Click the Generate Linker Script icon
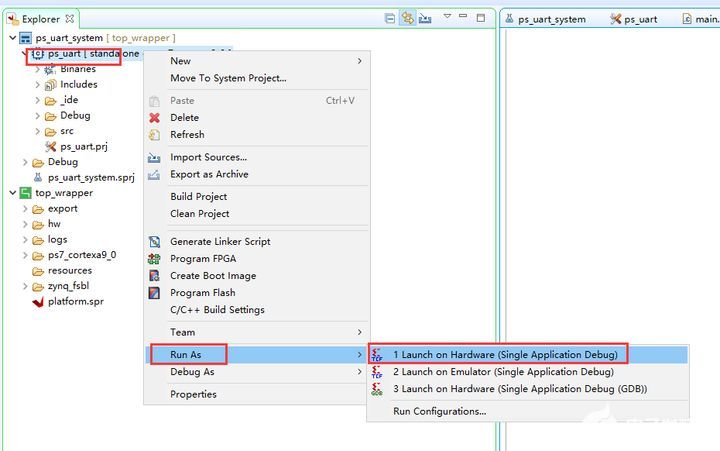Screen dimensions: 720x451 point(154,242)
